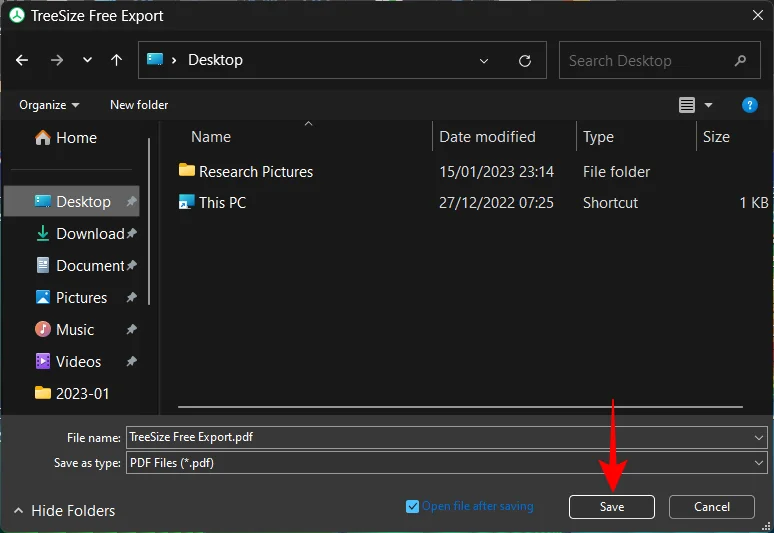Viewport: 774px width, 533px height.
Task: Open the Organize dropdown menu
Action: click(x=48, y=105)
